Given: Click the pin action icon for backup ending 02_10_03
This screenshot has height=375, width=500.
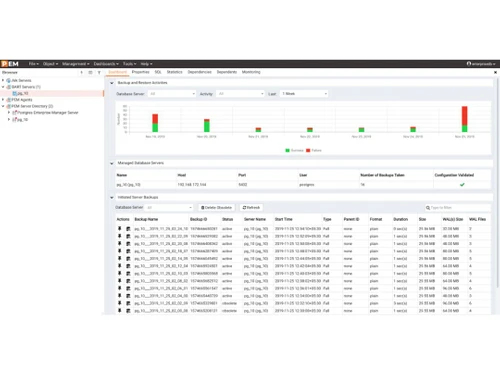Looking at the screenshot, I should point(120,273).
